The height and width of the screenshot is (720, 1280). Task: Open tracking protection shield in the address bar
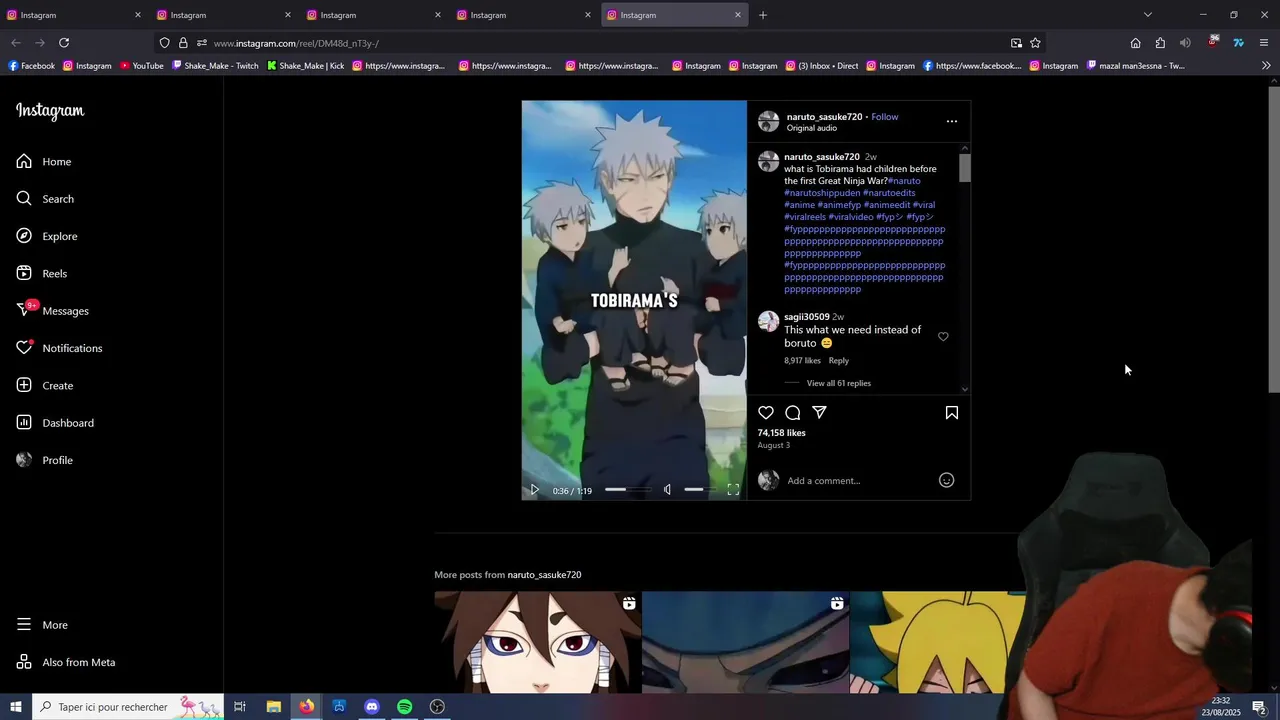pyautogui.click(x=164, y=43)
